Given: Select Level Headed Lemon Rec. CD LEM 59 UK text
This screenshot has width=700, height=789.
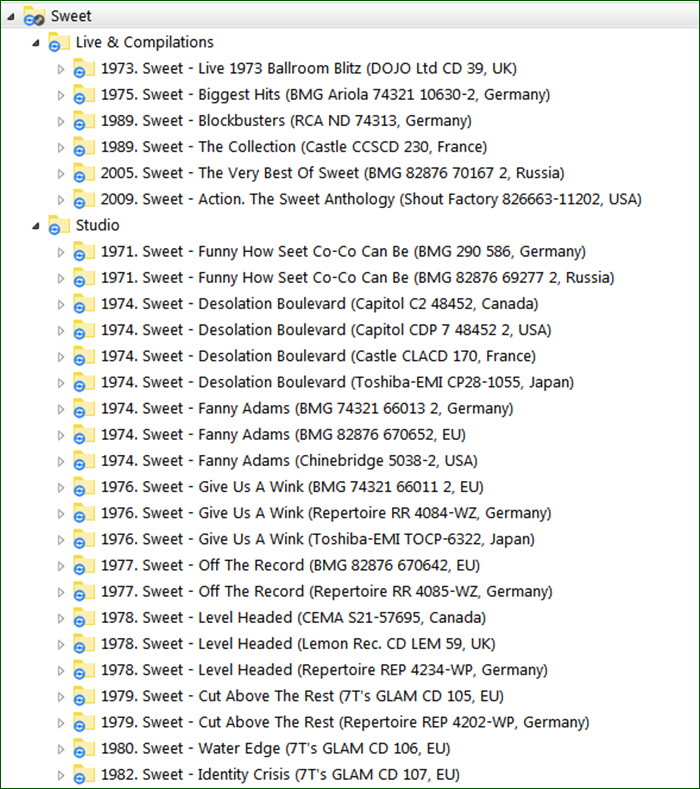Looking at the screenshot, I should (298, 644).
